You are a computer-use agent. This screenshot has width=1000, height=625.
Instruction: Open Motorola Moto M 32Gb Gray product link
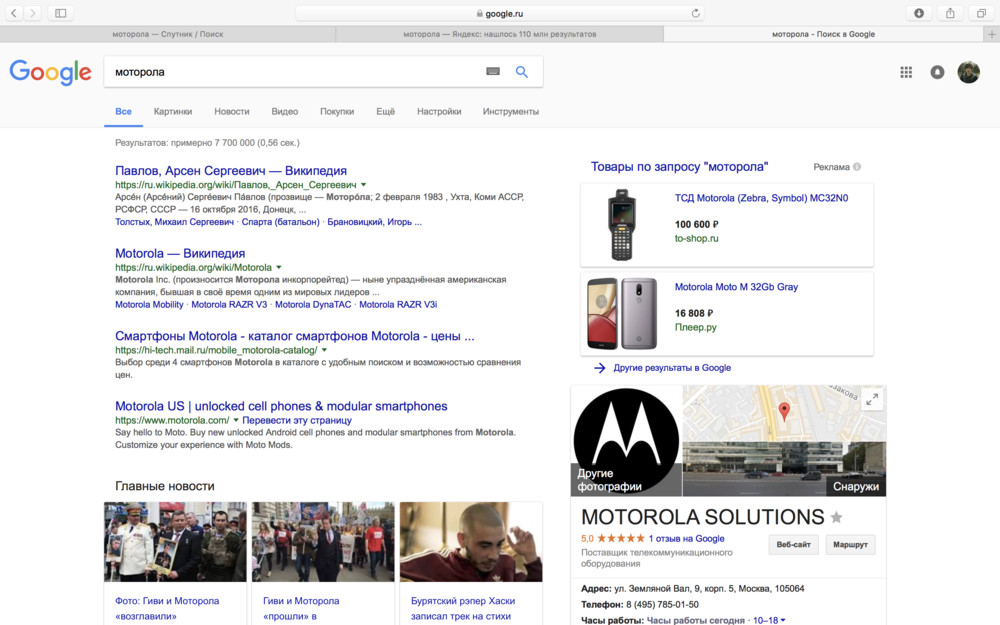736,287
